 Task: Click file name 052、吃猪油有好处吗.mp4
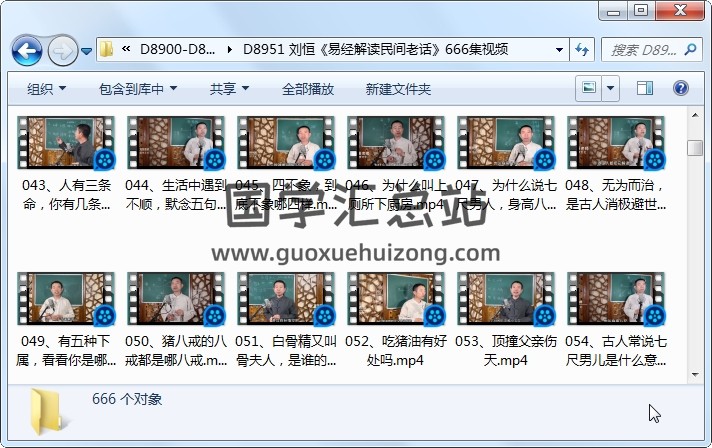(x=396, y=351)
